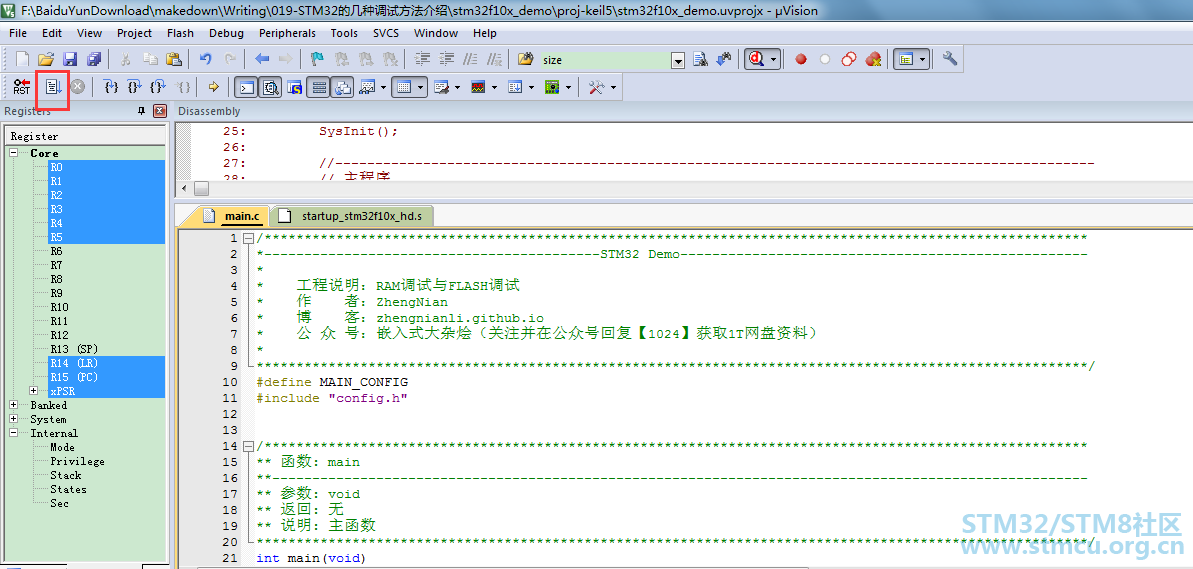
Task: Collapse the comment block at line 1
Action: (247, 238)
